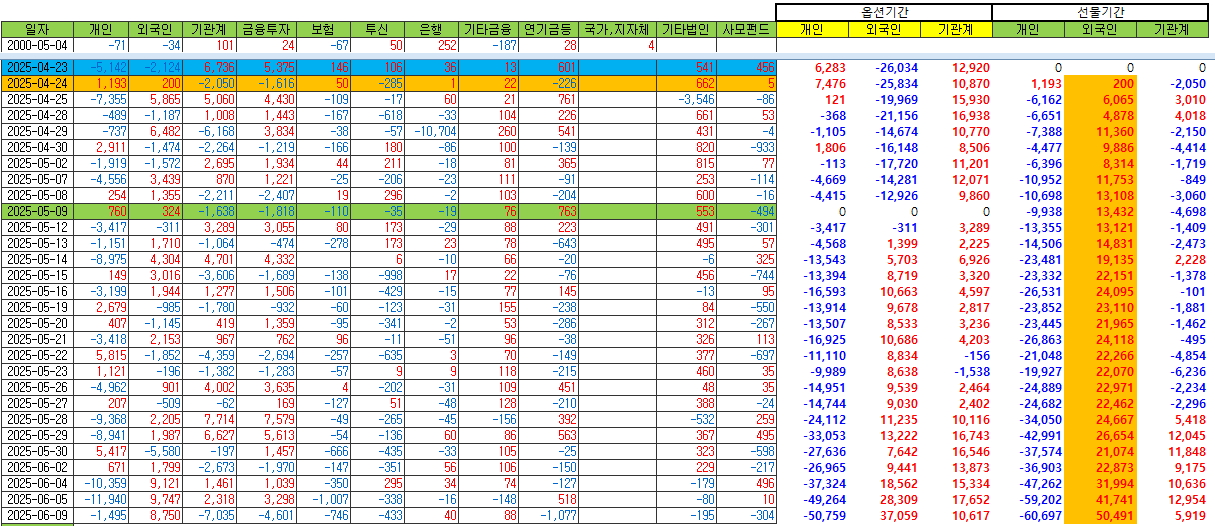Viewport: 1215px width, 526px height.
Task: Click the -26,034 cell
Action: [x=884, y=67]
